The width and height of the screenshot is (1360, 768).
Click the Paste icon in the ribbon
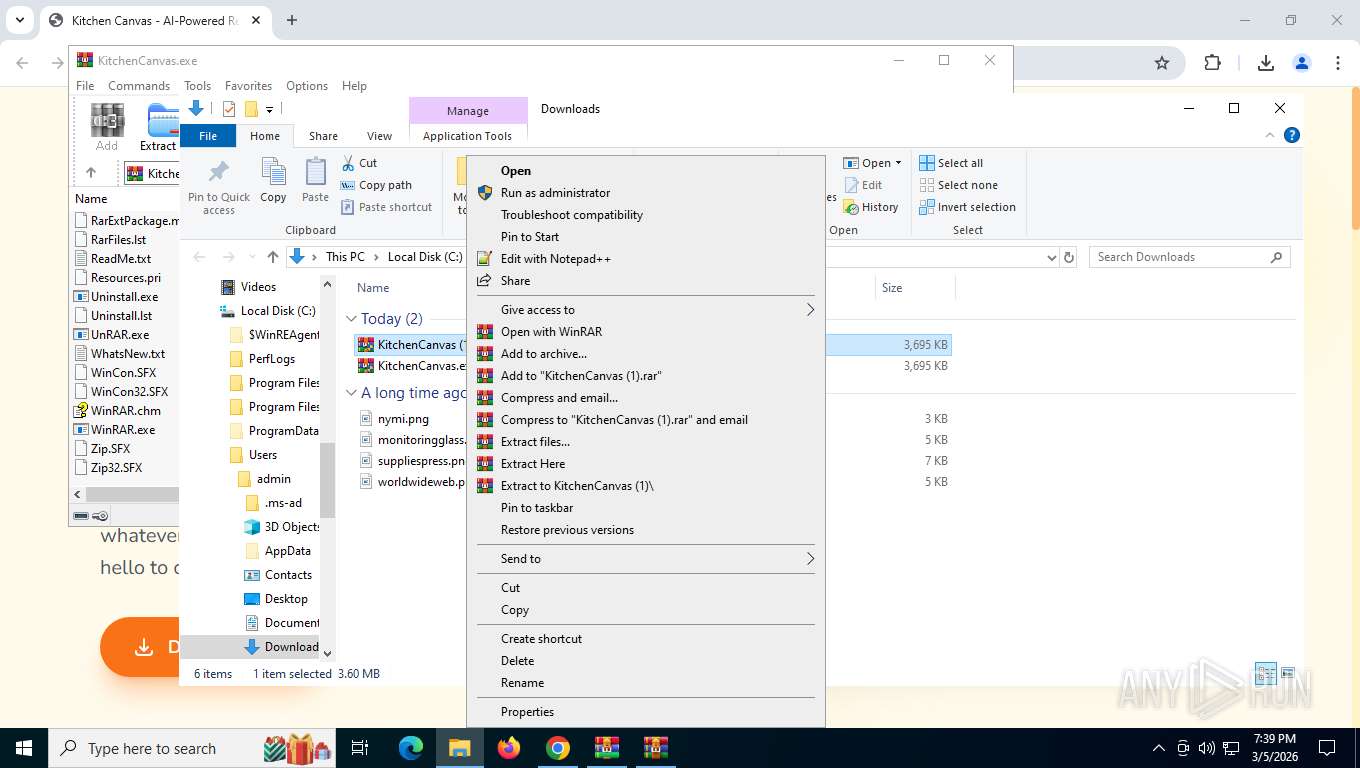(x=315, y=181)
